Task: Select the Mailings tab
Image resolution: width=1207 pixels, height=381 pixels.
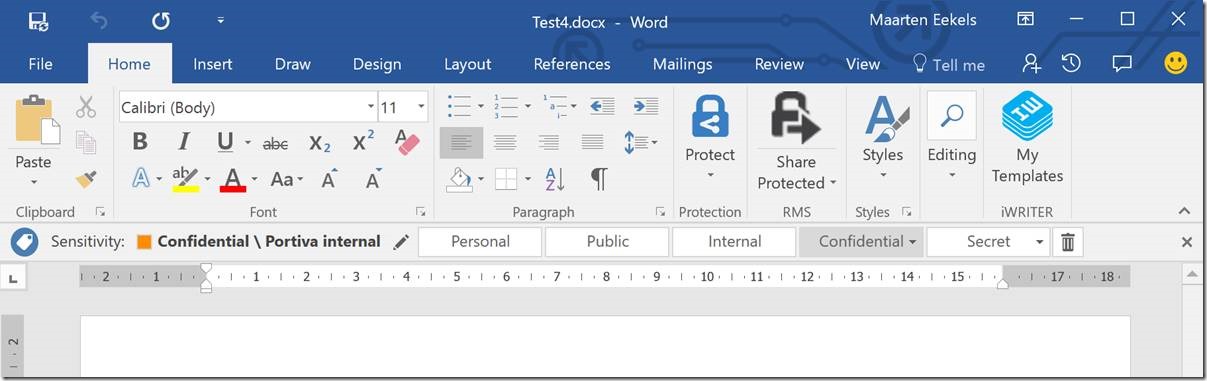Action: click(x=682, y=64)
